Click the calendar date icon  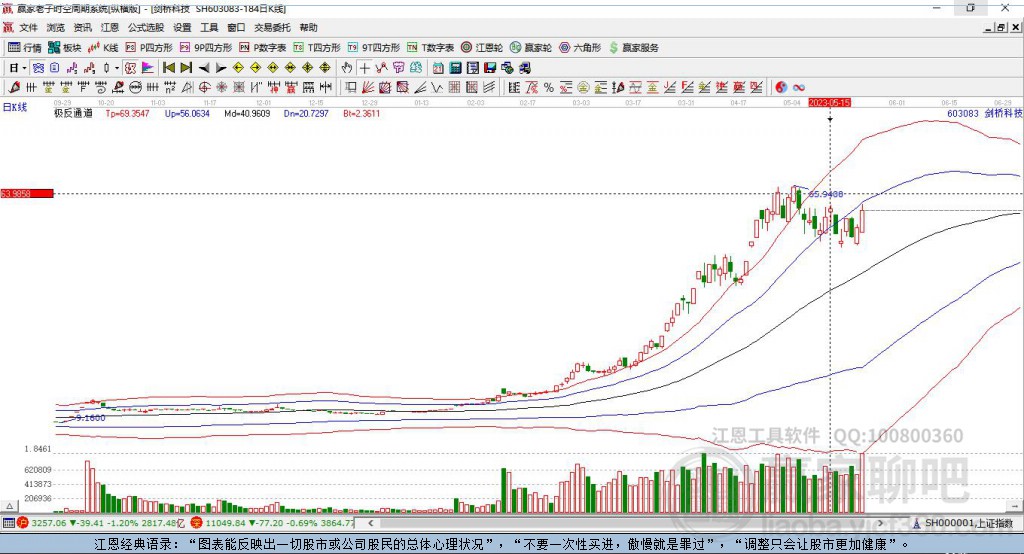coord(438,68)
